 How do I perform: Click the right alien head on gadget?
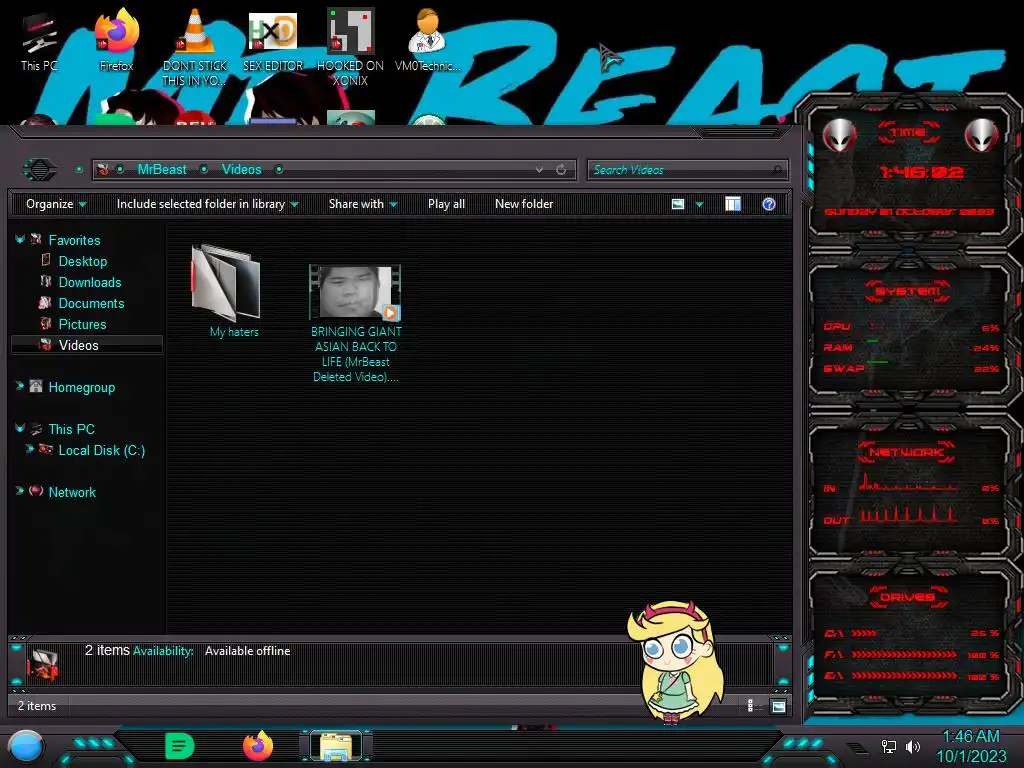click(982, 136)
